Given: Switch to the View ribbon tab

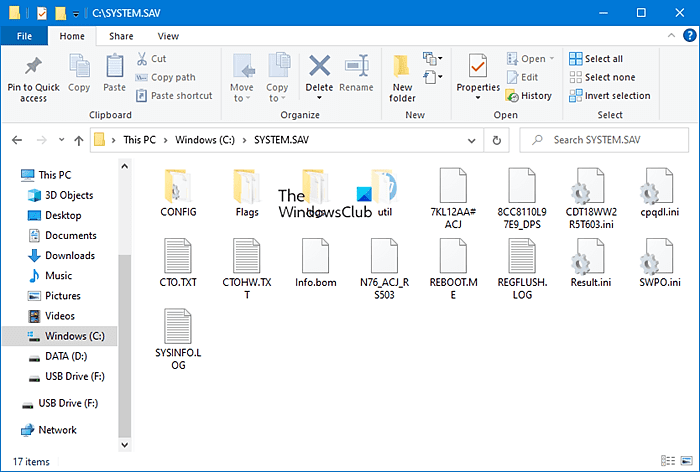Looking at the screenshot, I should pyautogui.click(x=167, y=36).
